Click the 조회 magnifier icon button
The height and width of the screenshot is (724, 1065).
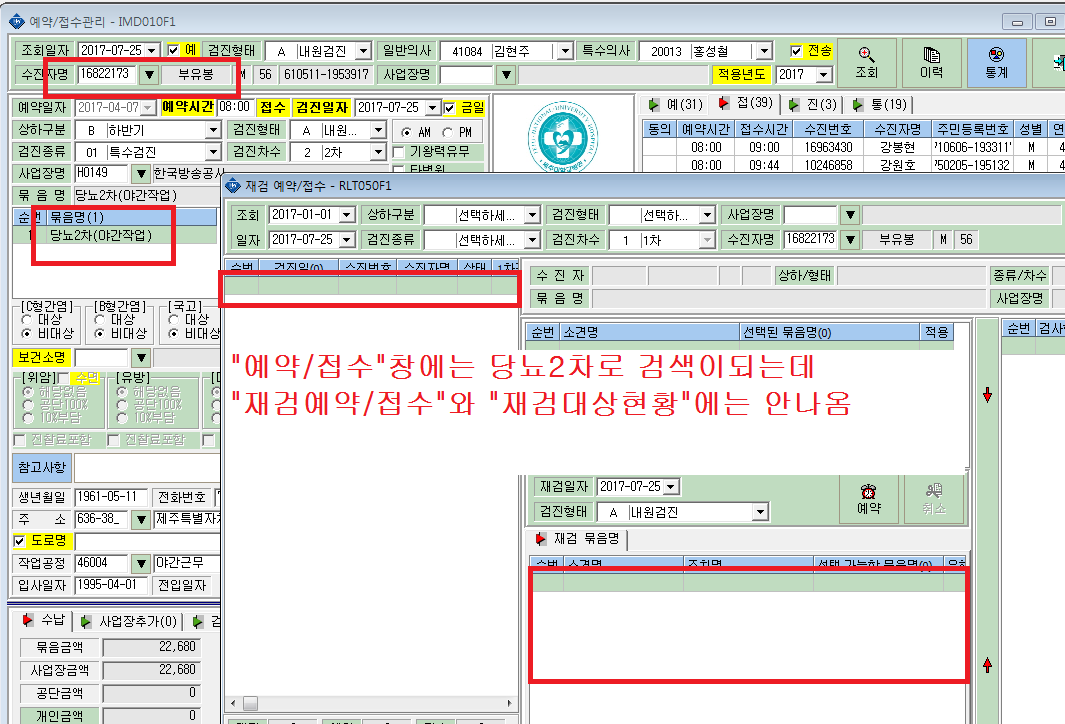[866, 62]
